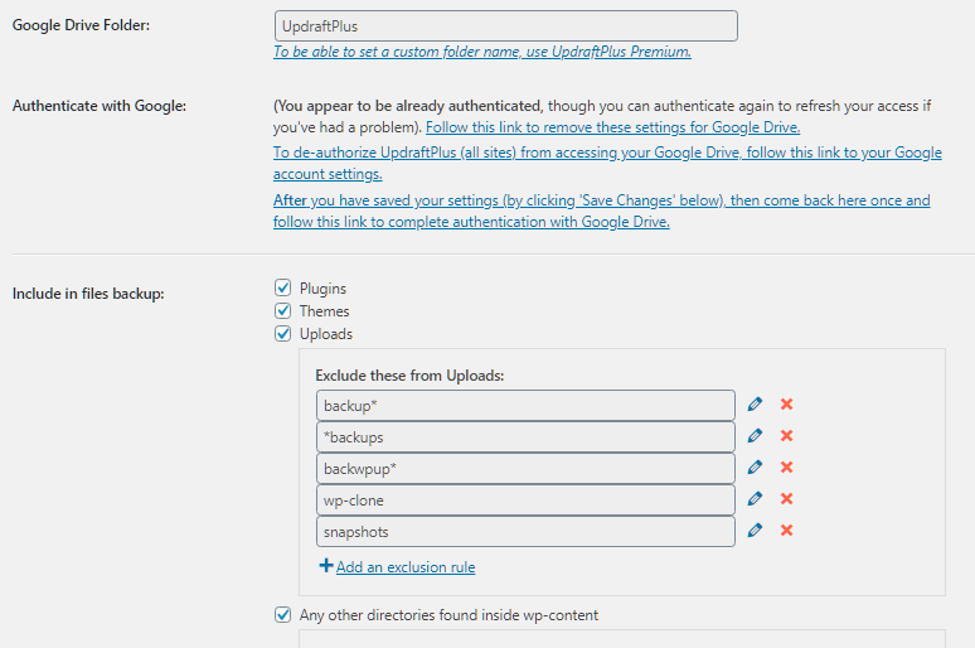
Task: Delete the backwpup* exclusion rule
Action: coord(787,468)
